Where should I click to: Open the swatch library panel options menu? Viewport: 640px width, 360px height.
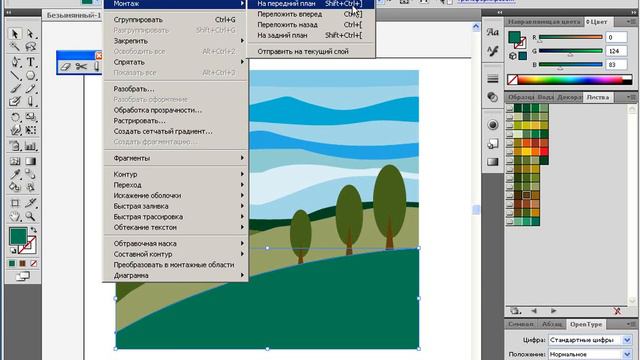(x=632, y=97)
